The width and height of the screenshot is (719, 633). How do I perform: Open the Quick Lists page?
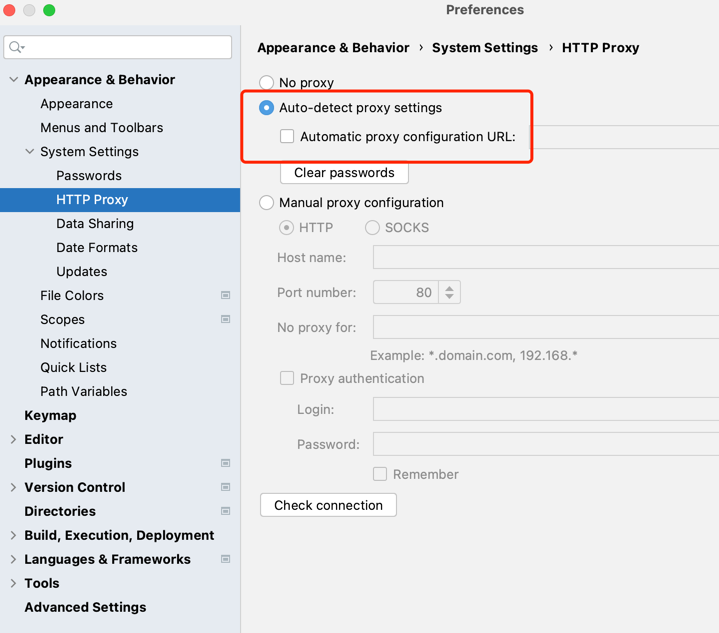pyautogui.click(x=73, y=367)
